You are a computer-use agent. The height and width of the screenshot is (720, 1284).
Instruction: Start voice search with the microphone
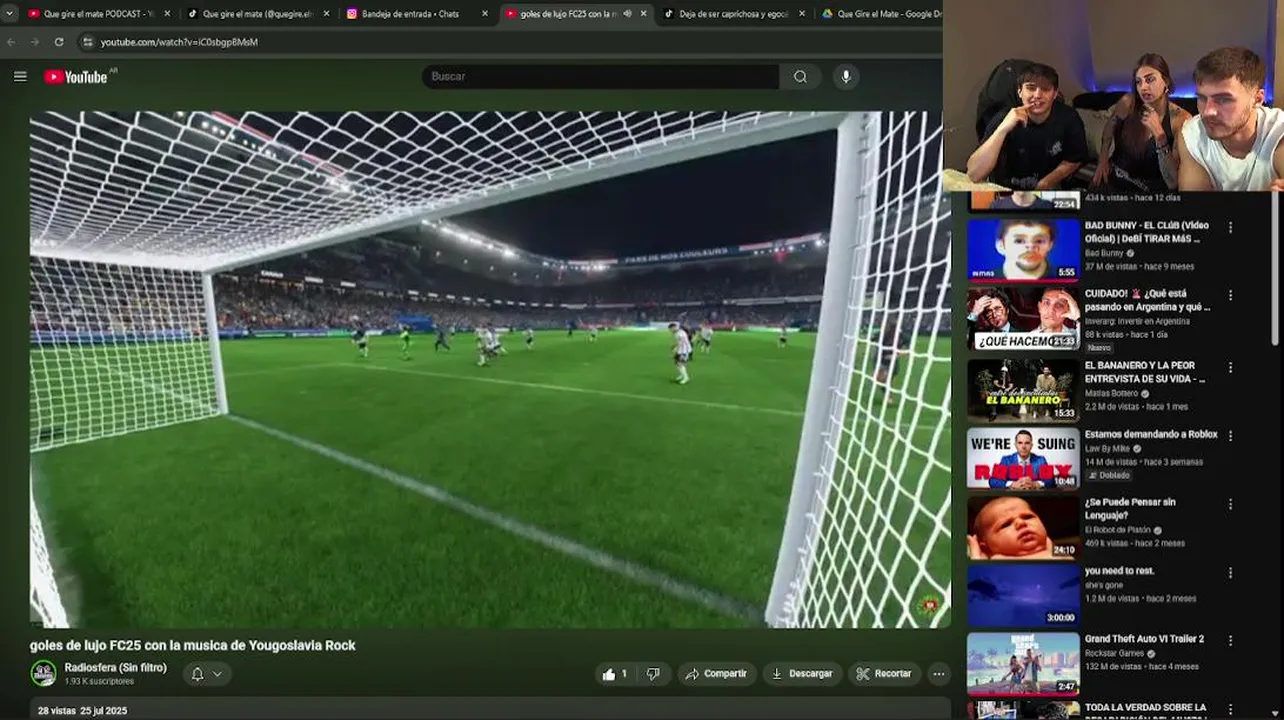(x=846, y=76)
